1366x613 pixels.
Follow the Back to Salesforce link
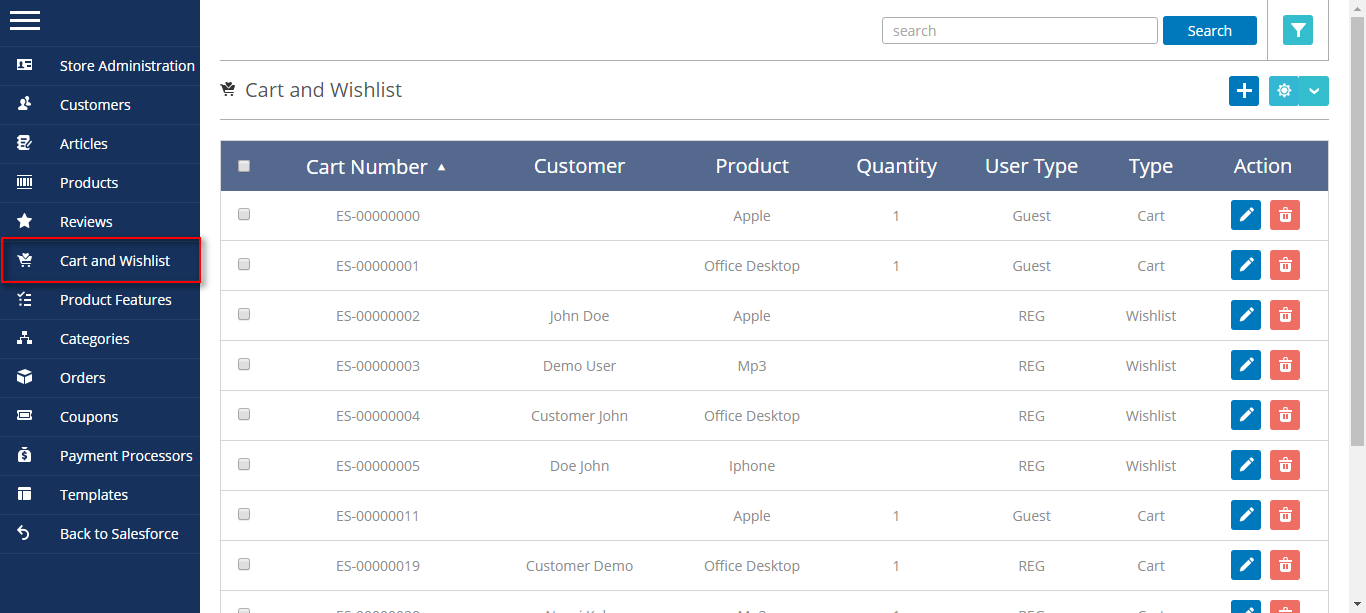[118, 534]
